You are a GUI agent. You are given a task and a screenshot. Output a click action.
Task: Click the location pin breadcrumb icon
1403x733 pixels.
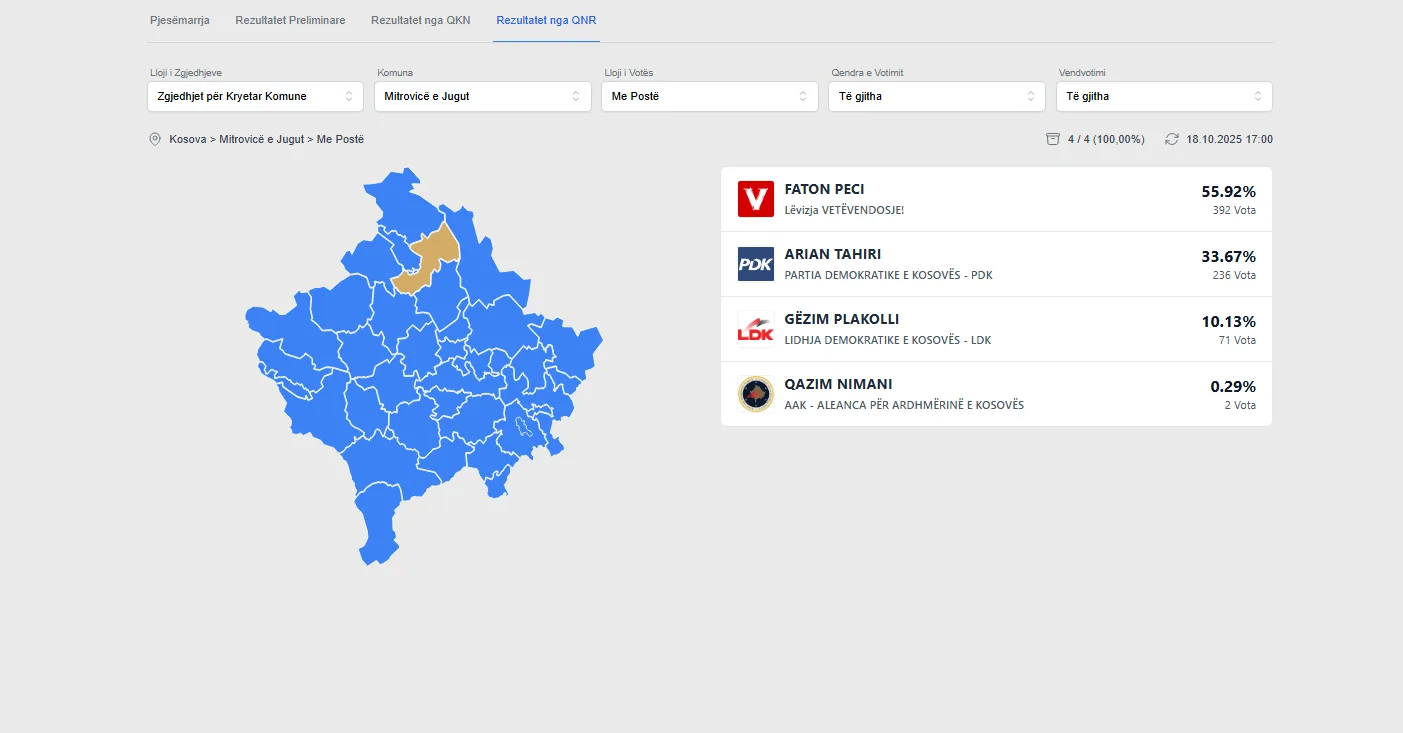[x=155, y=139]
